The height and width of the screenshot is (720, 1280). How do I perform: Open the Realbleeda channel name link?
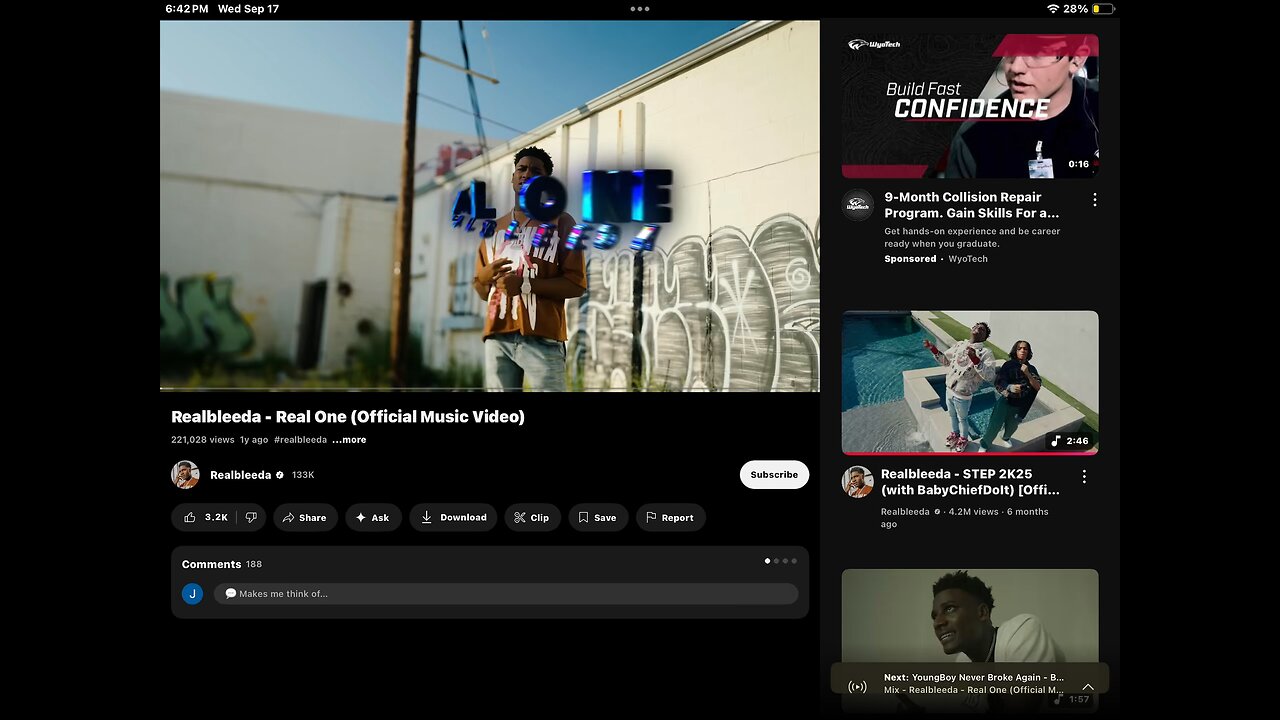point(240,475)
